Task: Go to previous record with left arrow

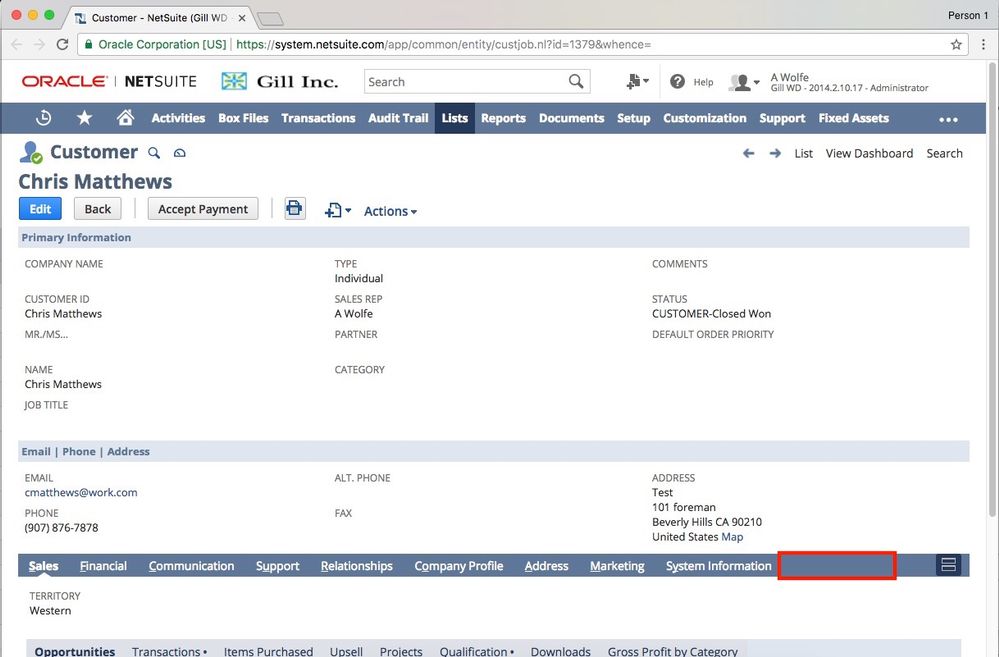Action: click(748, 153)
